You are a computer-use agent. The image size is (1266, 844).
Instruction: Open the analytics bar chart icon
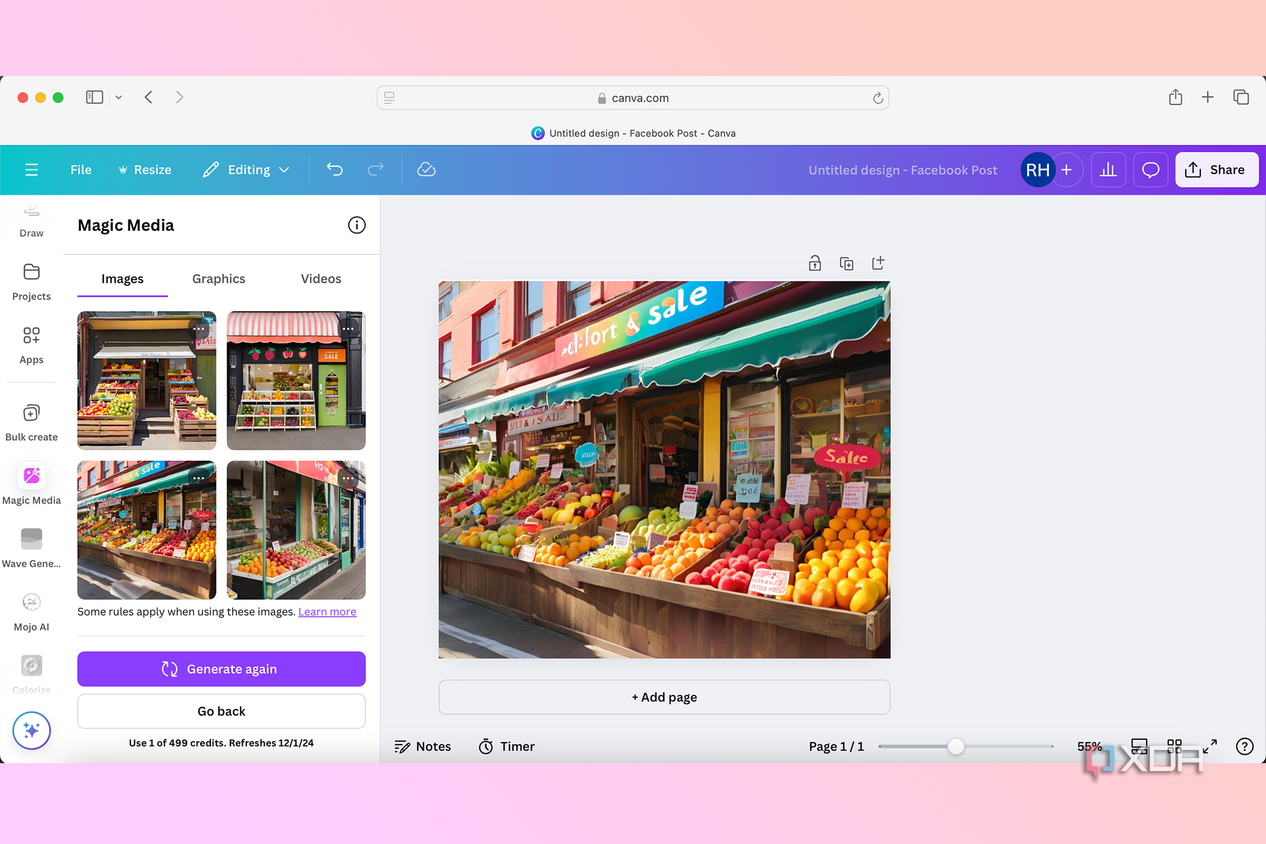(1108, 170)
